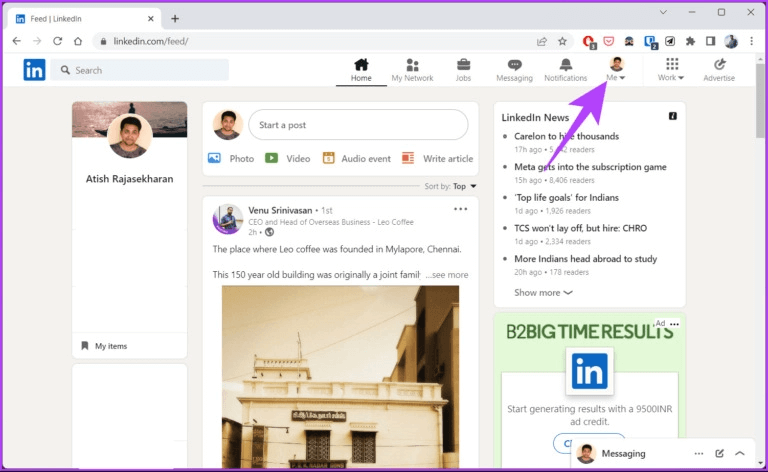The height and width of the screenshot is (472, 768).
Task: Go to browser home page
Action: pyautogui.click(x=78, y=41)
